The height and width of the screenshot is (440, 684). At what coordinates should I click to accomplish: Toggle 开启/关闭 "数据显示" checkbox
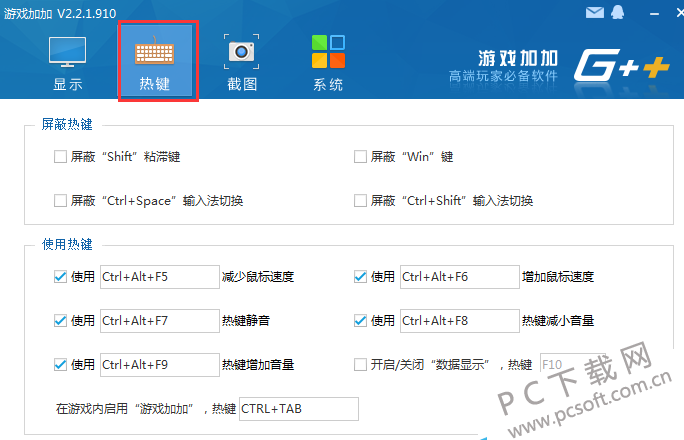point(361,365)
